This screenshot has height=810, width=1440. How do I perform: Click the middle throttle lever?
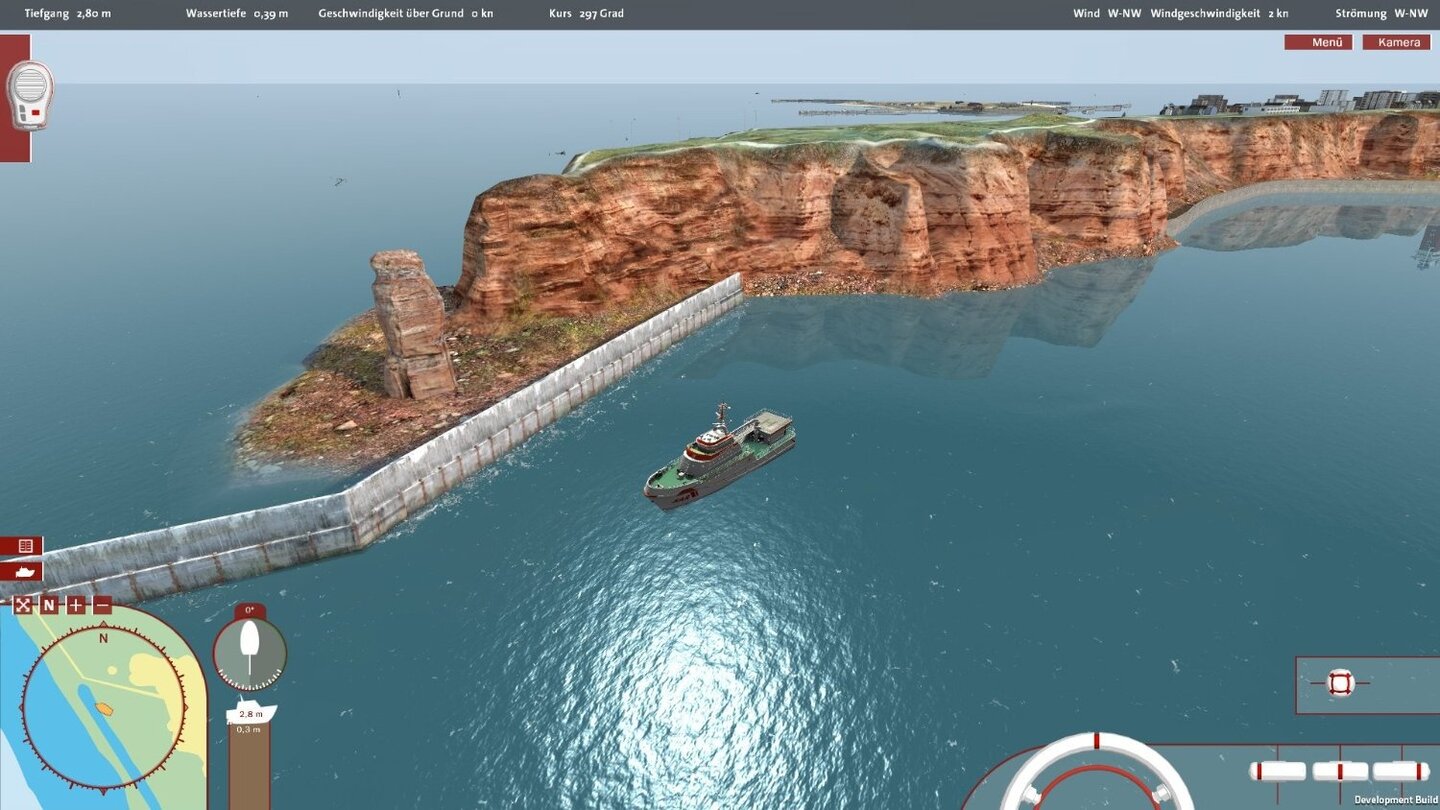(x=1339, y=770)
